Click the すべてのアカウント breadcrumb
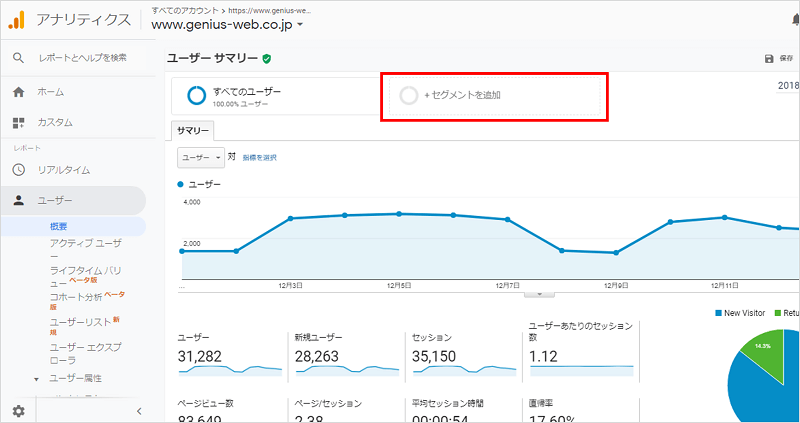 (x=185, y=10)
